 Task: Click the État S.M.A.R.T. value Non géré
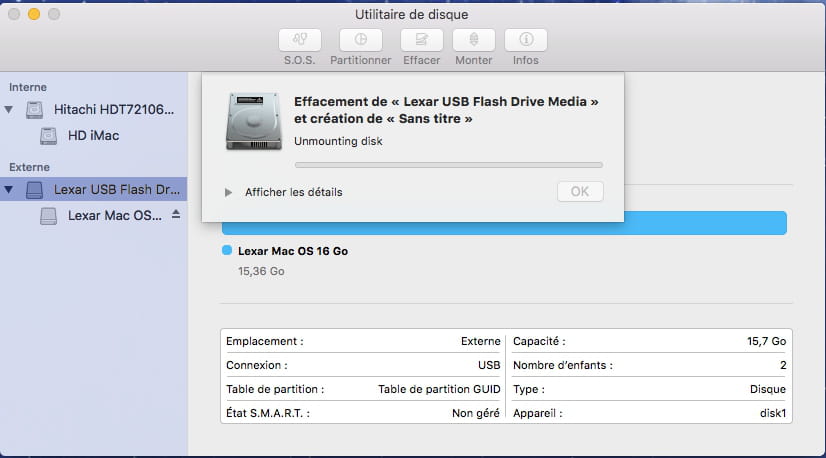(x=476, y=413)
